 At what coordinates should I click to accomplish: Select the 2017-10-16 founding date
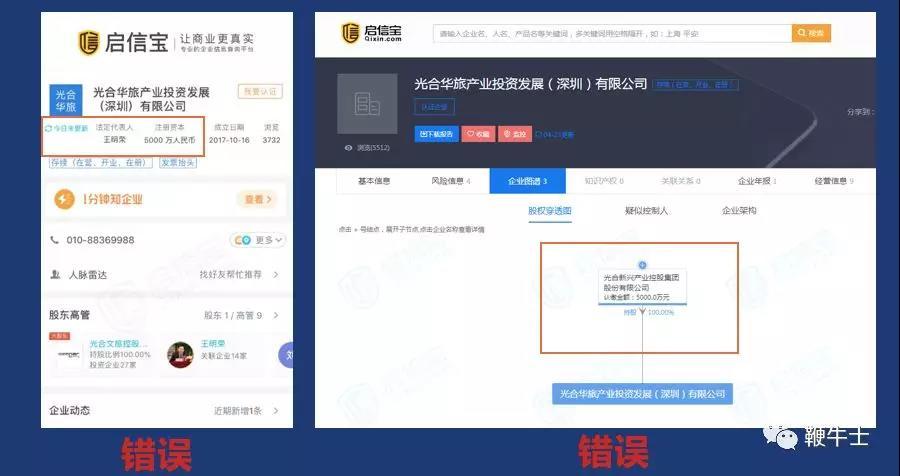(229, 140)
